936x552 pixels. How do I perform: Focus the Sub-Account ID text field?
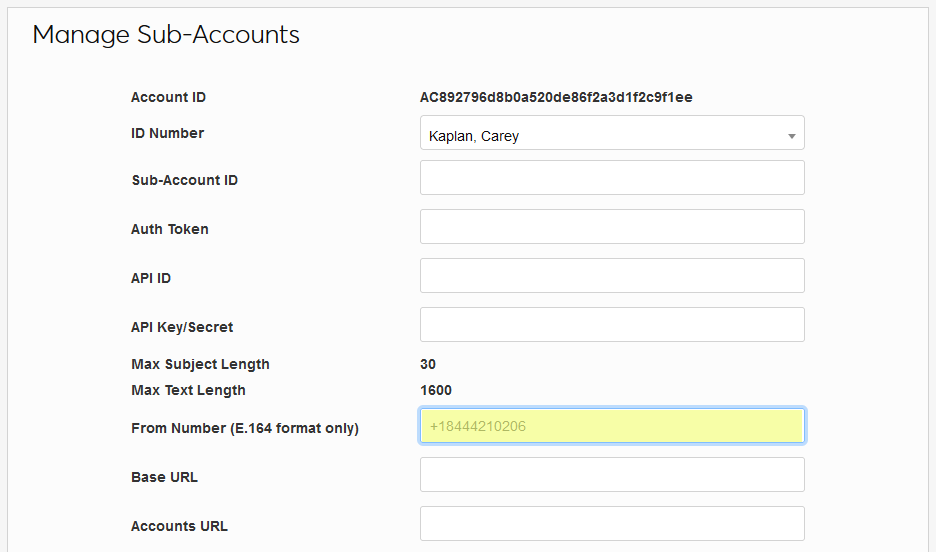612,178
